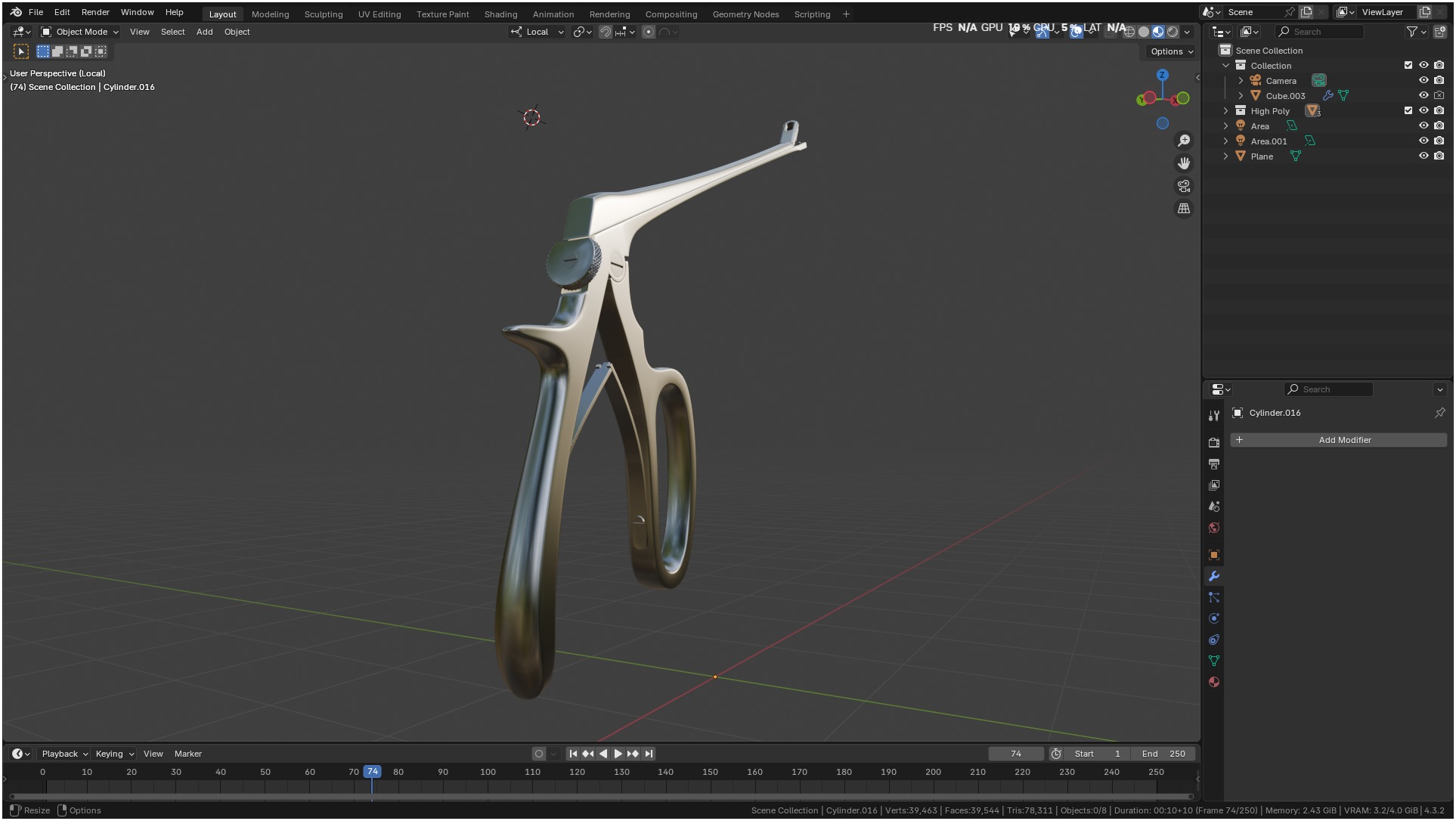Screen dimensions: 1456x821
Task: Toggle camera view icon in viewport
Action: (1184, 186)
